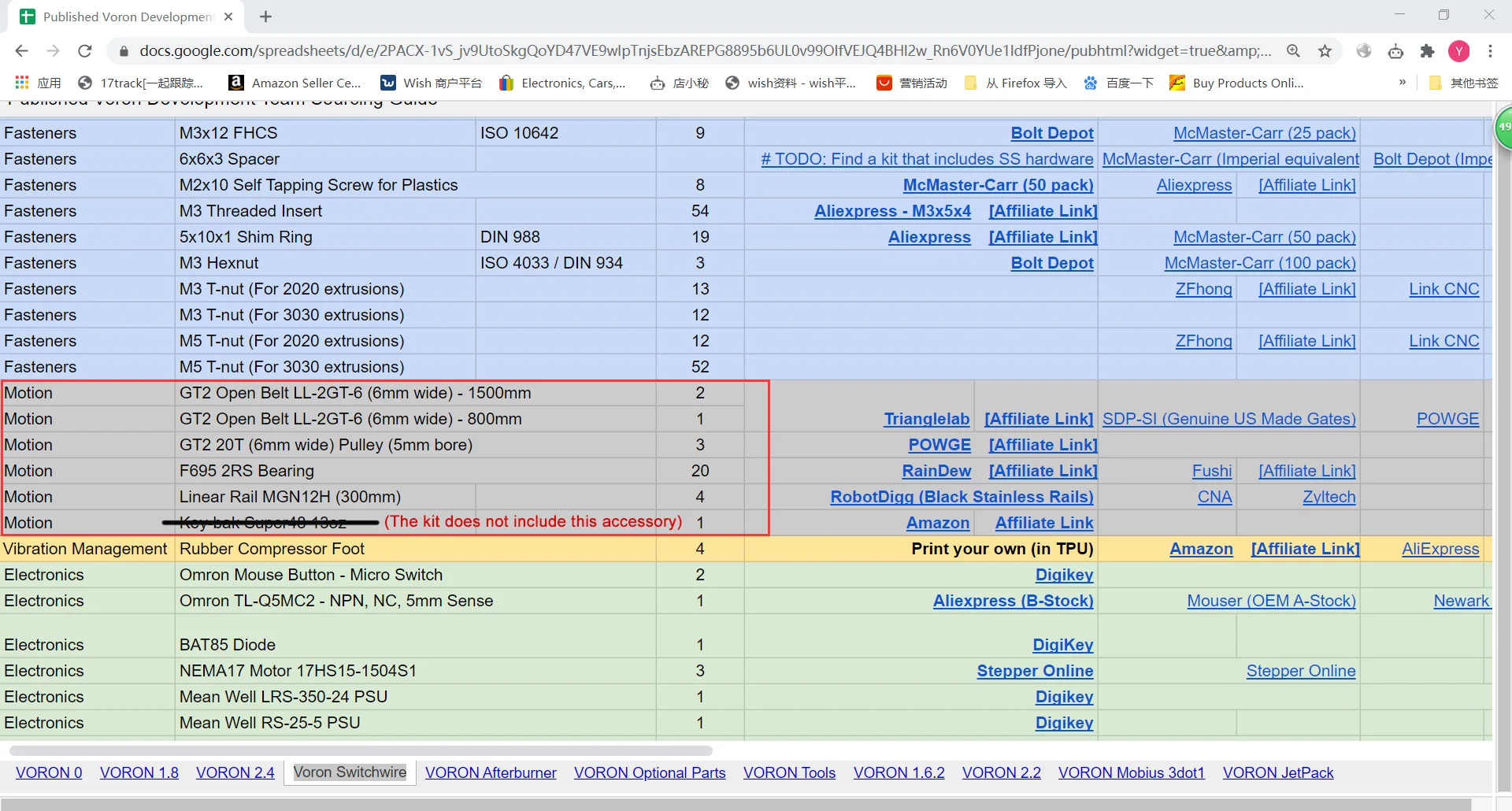Open the Buy Products Online bookmark
Image resolution: width=1512 pixels, height=811 pixels.
pos(1236,83)
